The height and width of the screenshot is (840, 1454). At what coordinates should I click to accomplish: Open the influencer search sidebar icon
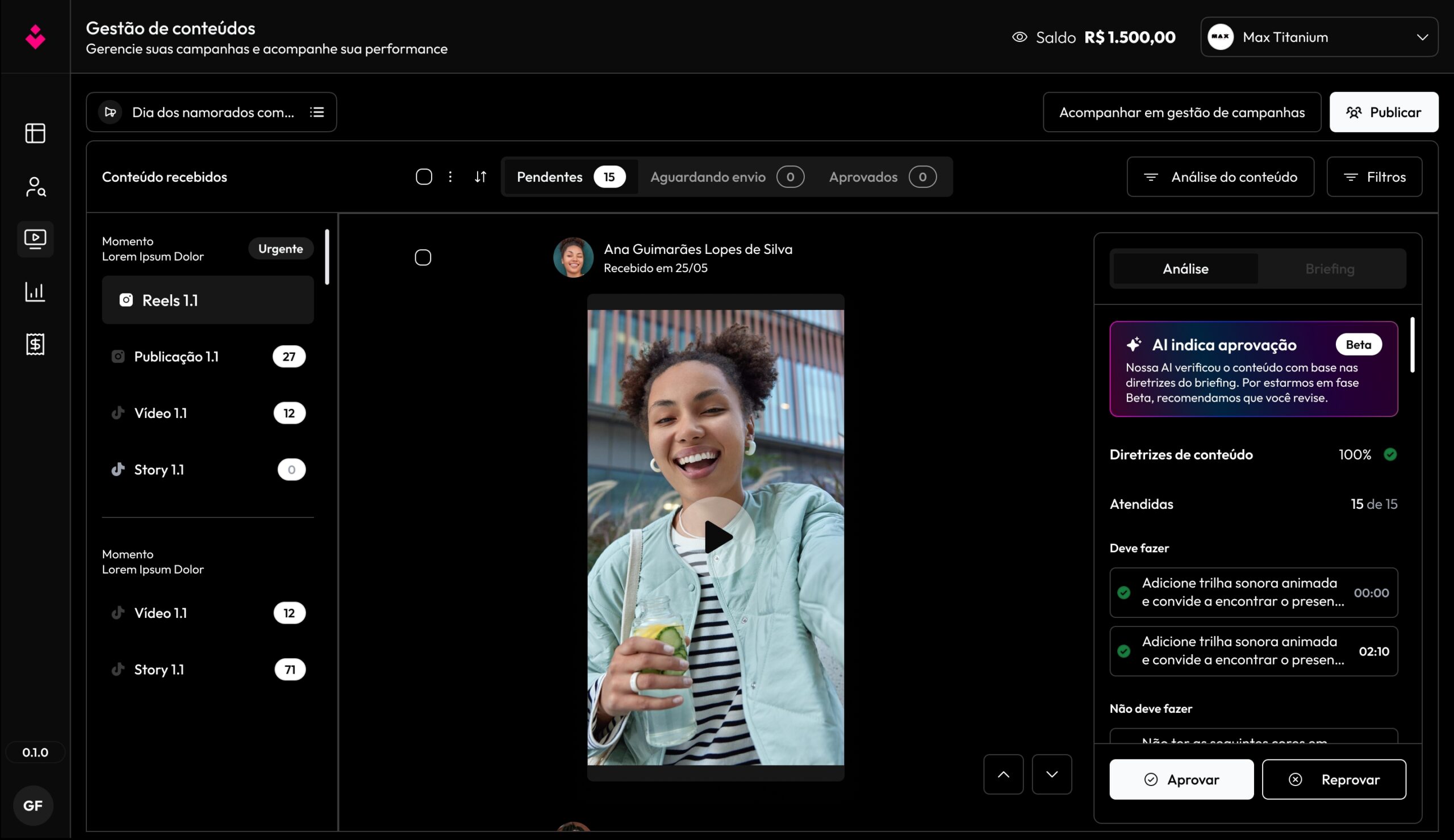pos(35,187)
